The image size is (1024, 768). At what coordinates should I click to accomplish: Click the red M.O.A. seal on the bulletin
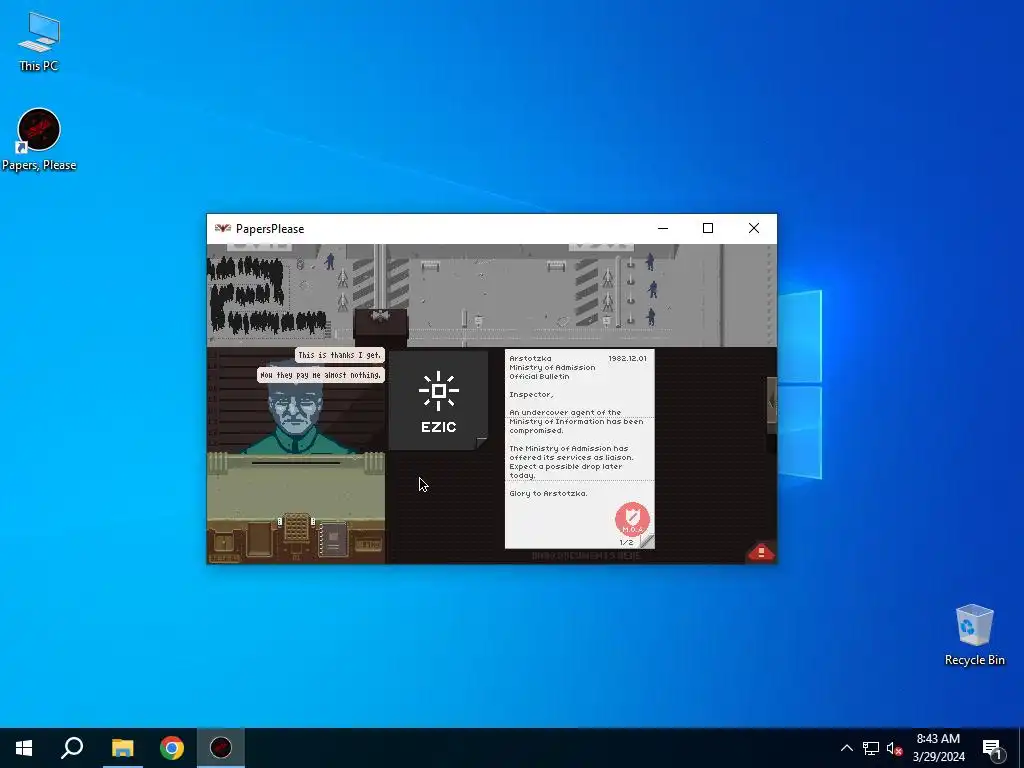[x=632, y=519]
